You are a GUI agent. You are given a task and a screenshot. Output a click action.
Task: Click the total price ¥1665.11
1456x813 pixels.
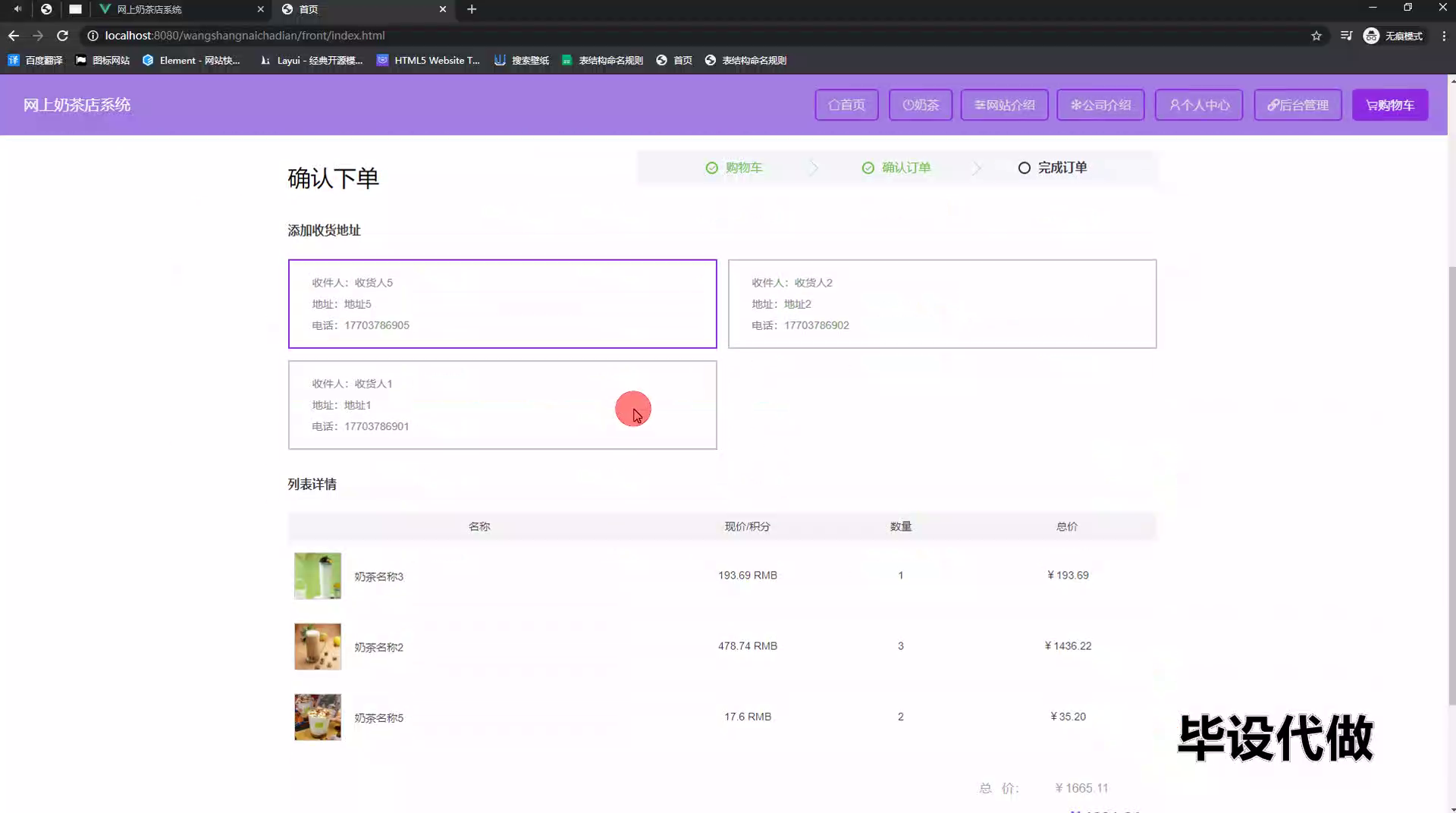pyautogui.click(x=1081, y=788)
